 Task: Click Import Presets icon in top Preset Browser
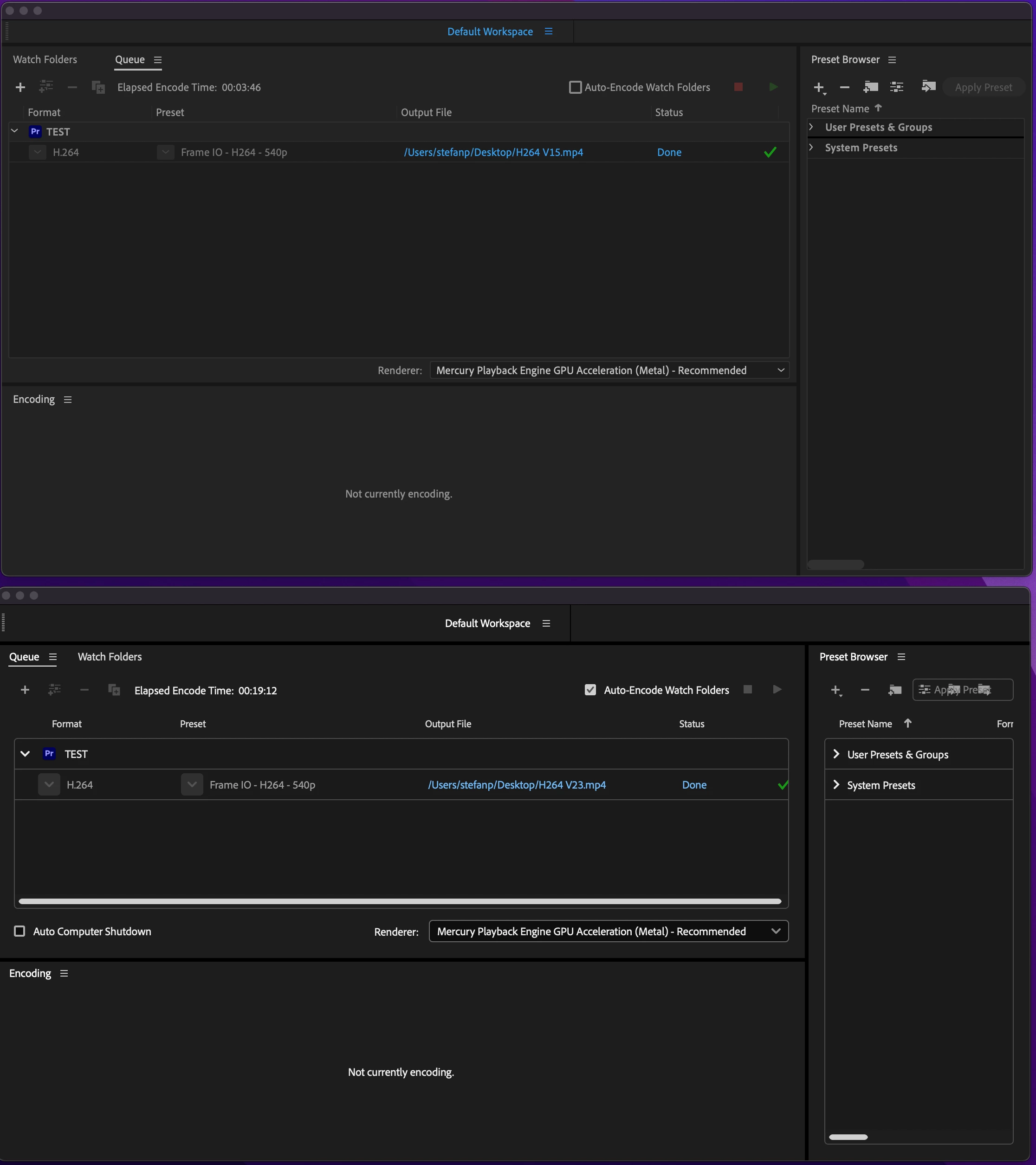928,87
